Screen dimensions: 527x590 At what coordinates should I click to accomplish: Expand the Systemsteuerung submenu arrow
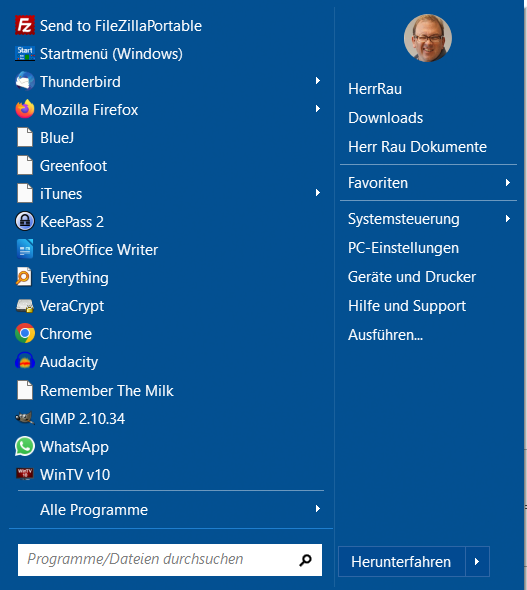coord(508,219)
